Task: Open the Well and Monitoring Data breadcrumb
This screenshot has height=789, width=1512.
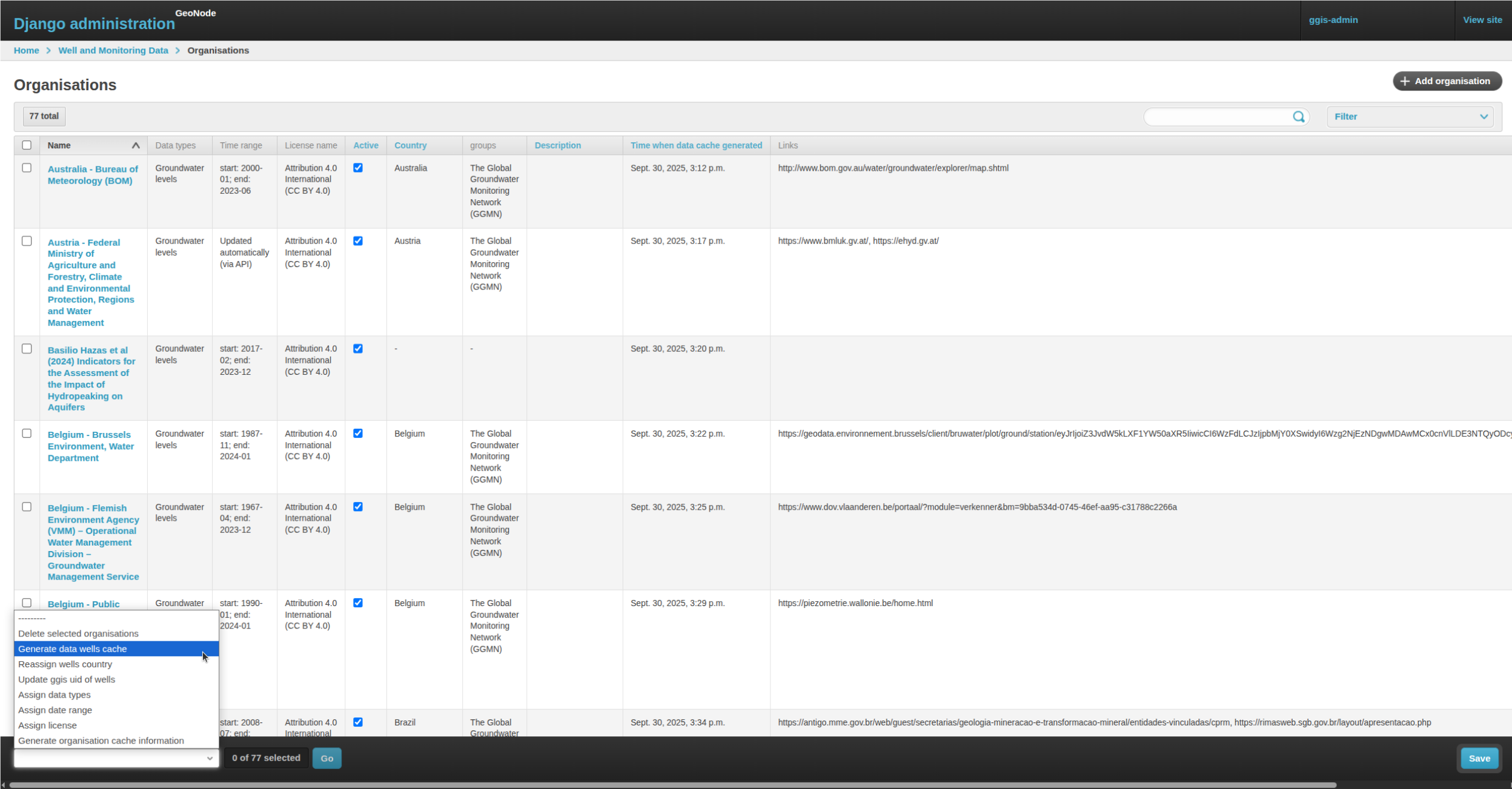Action: pyautogui.click(x=113, y=50)
